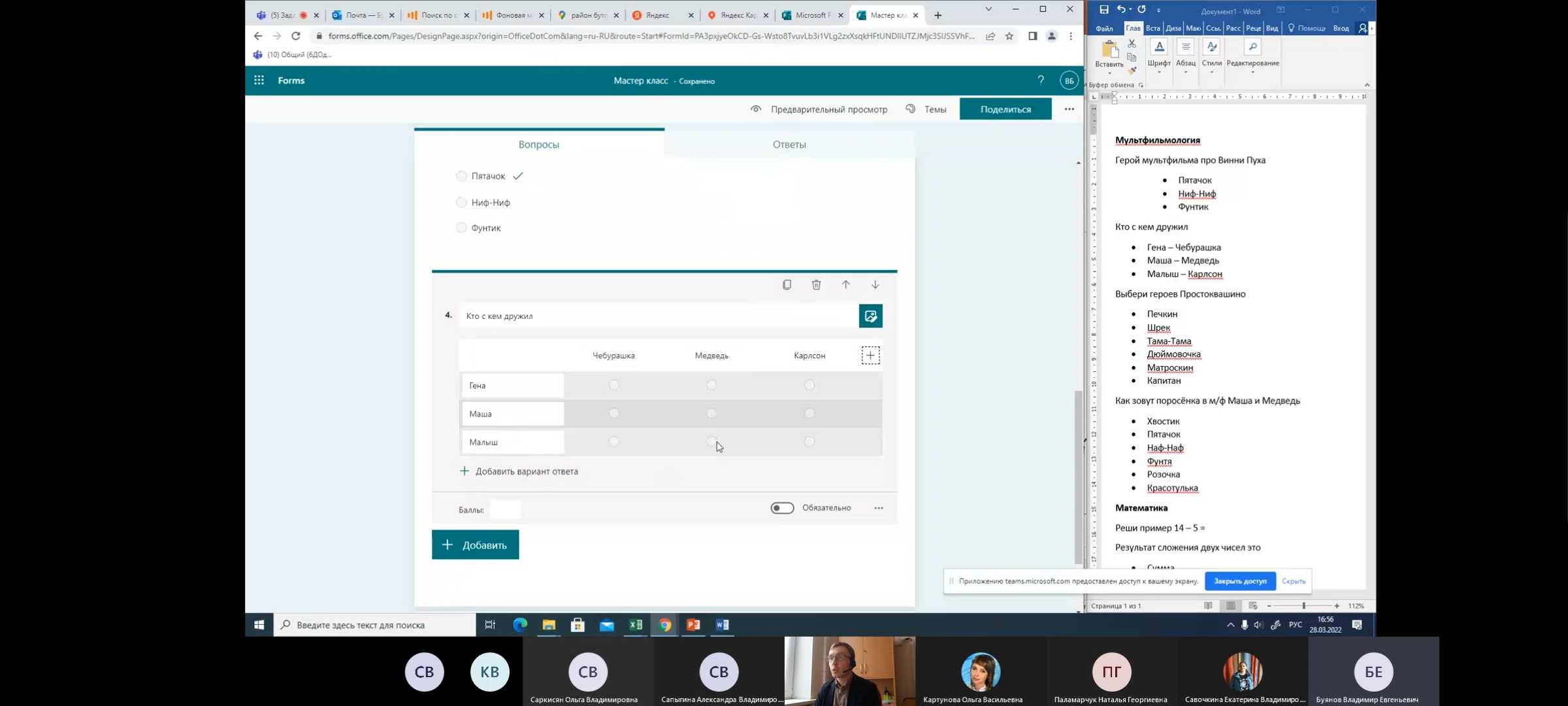Select Чебурашка radio for the Гена row

(613, 385)
